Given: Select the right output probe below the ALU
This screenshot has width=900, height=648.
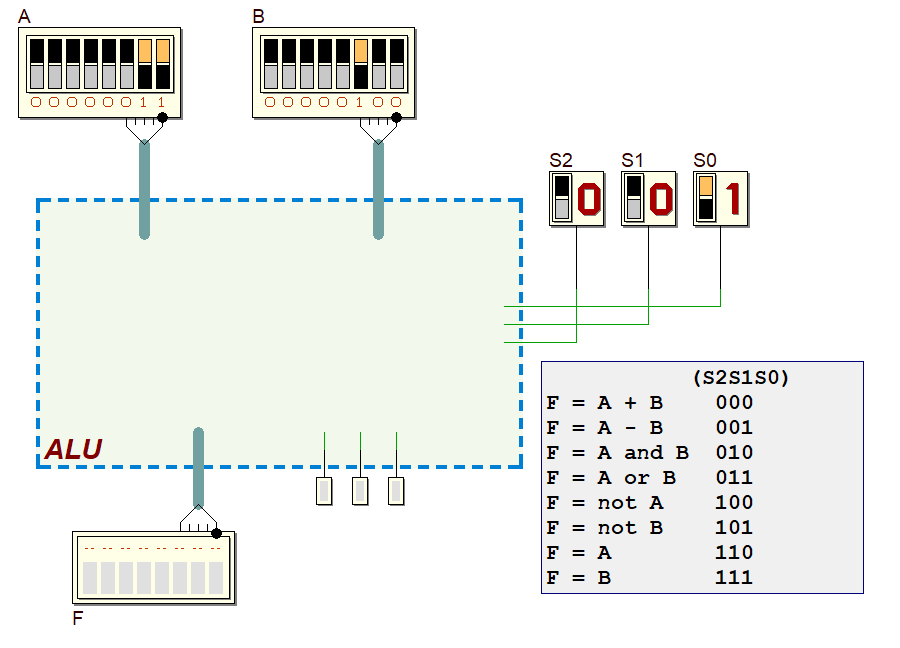Looking at the screenshot, I should [396, 491].
